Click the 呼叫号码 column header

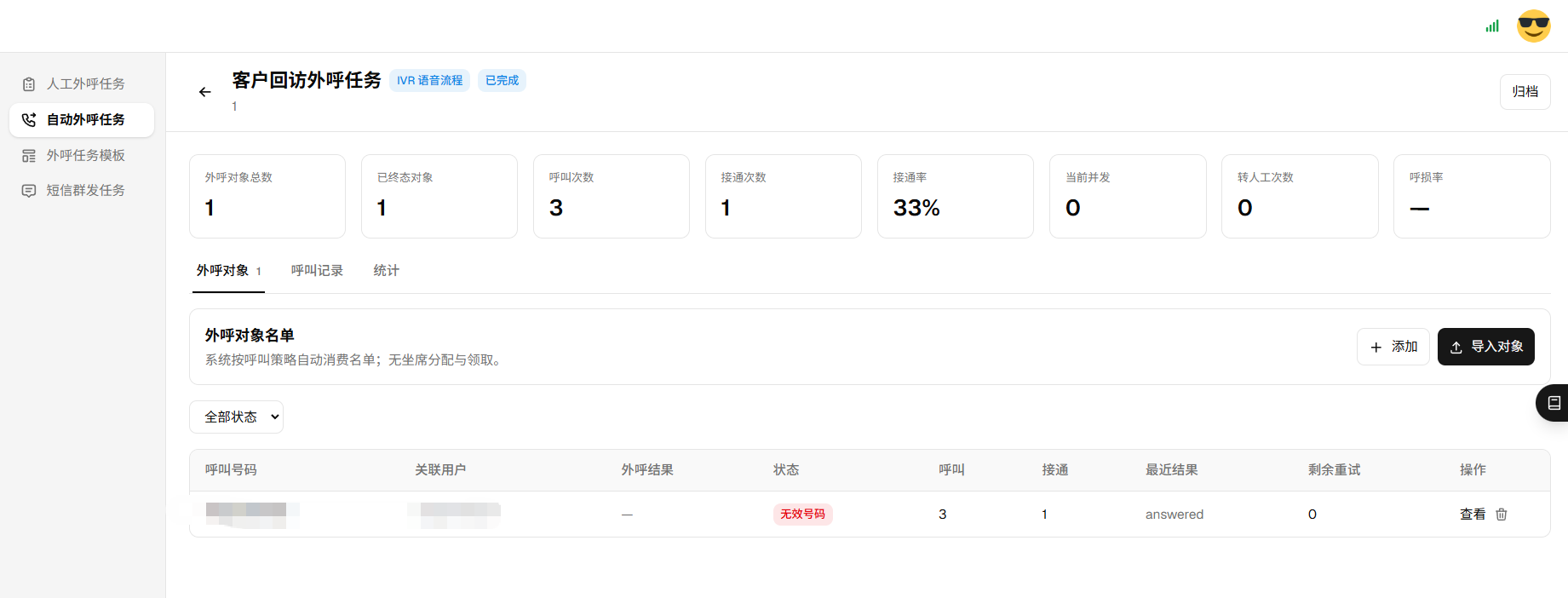(231, 470)
